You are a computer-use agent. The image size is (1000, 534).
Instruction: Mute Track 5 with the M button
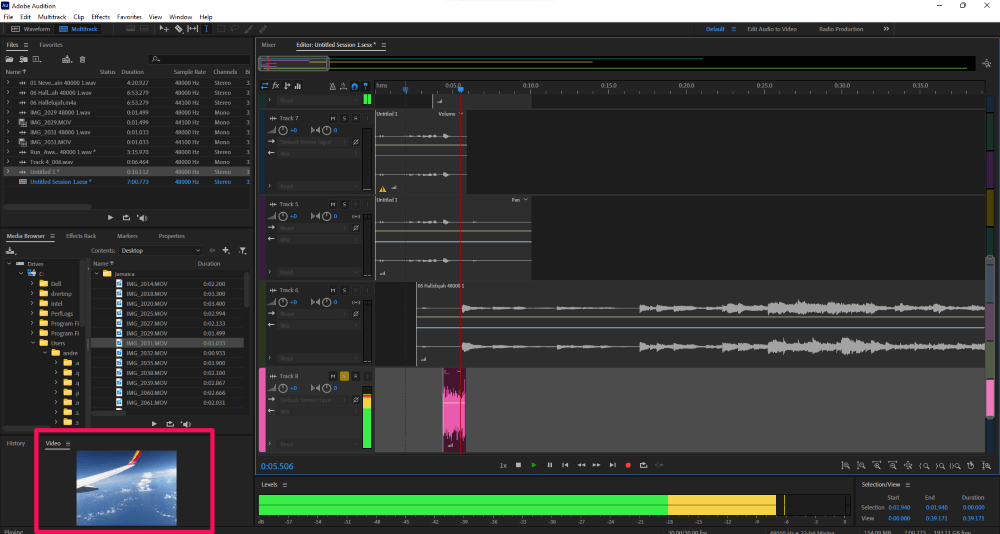(x=332, y=204)
